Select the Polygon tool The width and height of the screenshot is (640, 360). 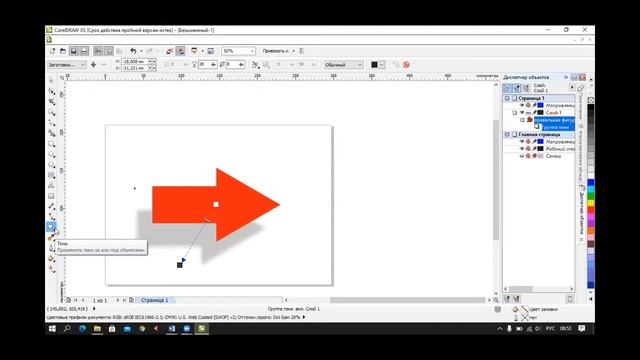pos(51,164)
